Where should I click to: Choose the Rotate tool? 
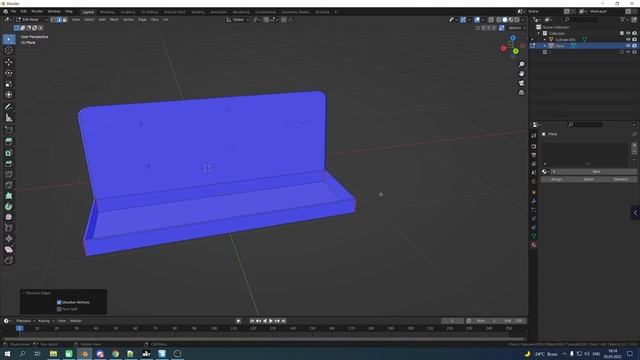point(9,73)
